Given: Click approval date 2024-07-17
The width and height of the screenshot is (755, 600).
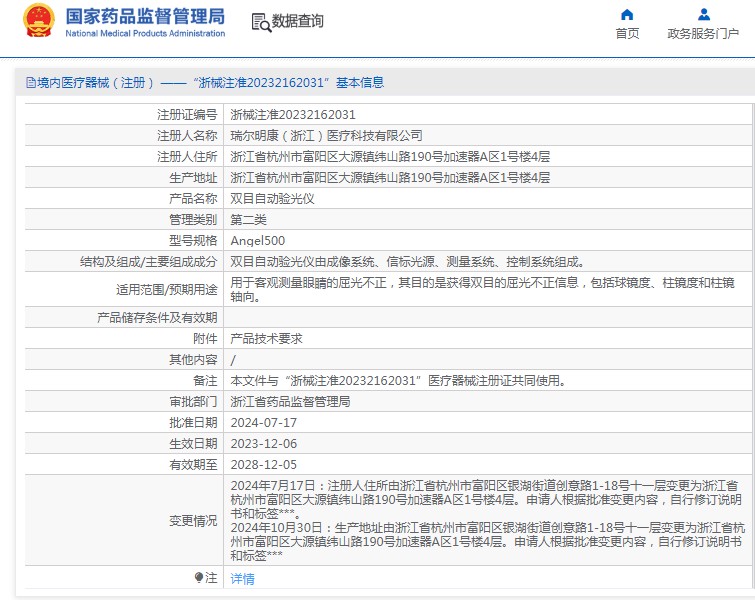Looking at the screenshot, I should (x=263, y=423).
